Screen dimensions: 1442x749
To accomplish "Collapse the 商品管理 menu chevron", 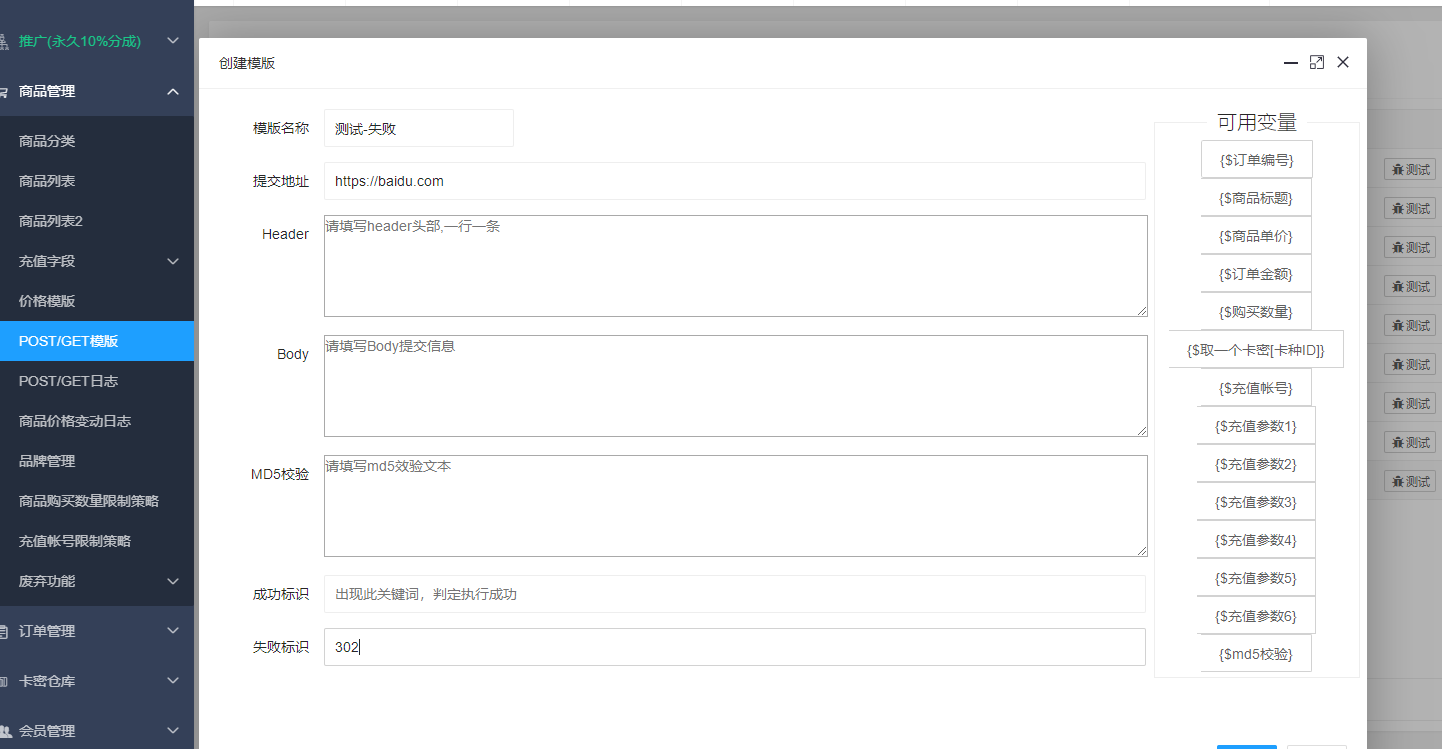I will click(x=173, y=91).
